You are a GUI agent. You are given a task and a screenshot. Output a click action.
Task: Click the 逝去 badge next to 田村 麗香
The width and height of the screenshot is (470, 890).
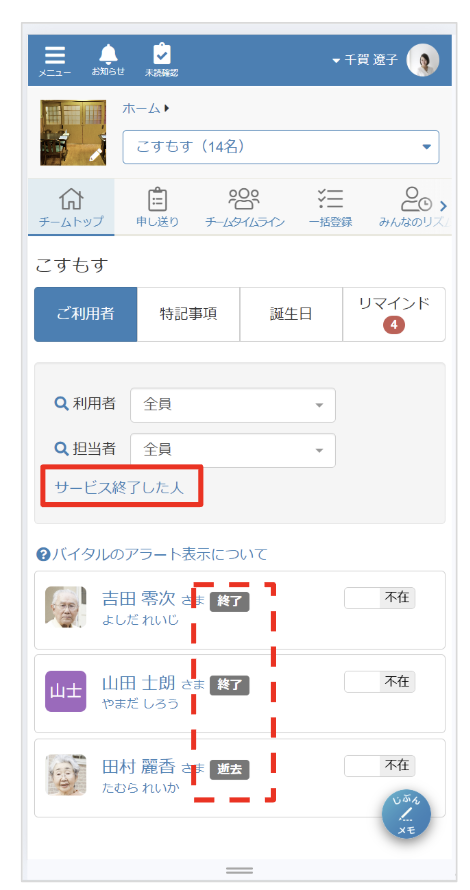click(x=229, y=770)
